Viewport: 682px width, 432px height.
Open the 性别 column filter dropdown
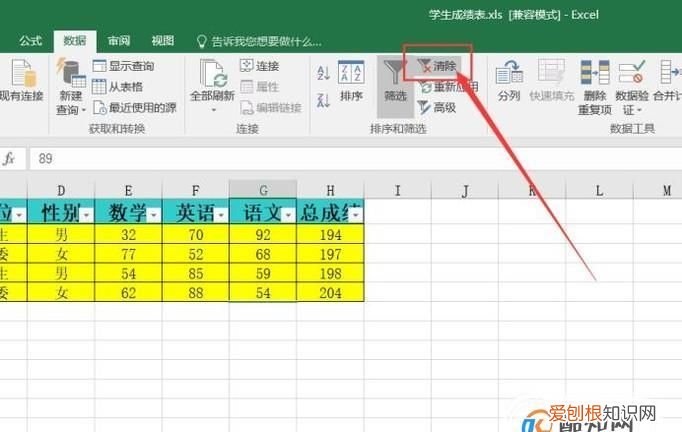[x=87, y=215]
